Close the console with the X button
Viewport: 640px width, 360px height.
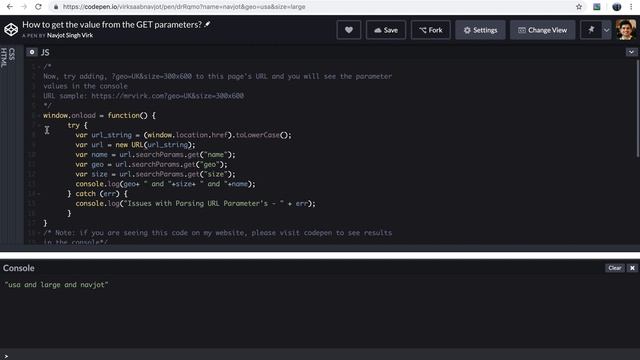point(632,268)
